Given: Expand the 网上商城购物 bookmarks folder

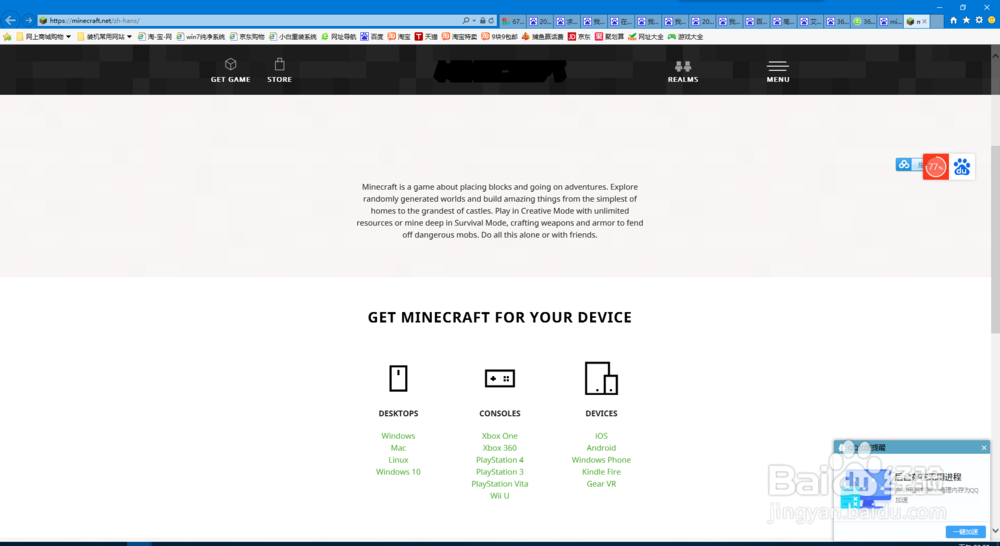Looking at the screenshot, I should click(43, 37).
